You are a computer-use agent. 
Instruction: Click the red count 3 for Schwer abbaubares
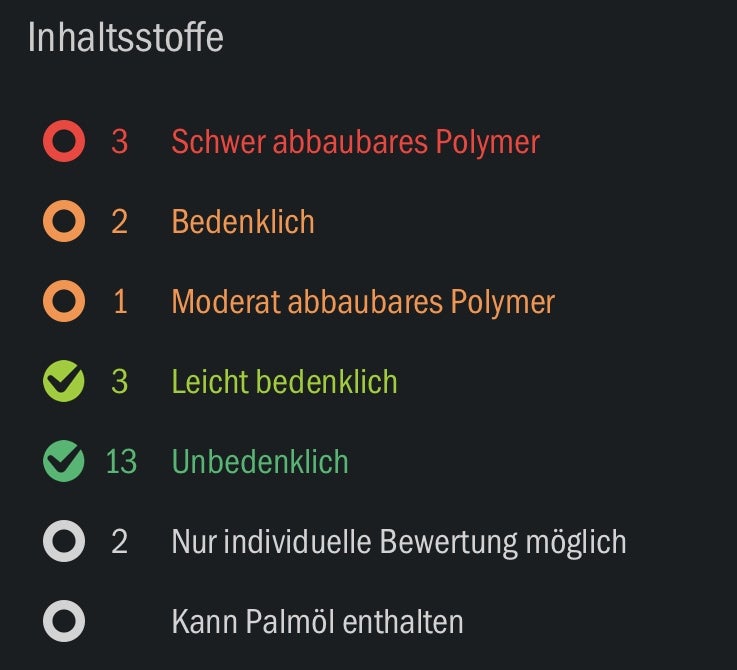120,142
